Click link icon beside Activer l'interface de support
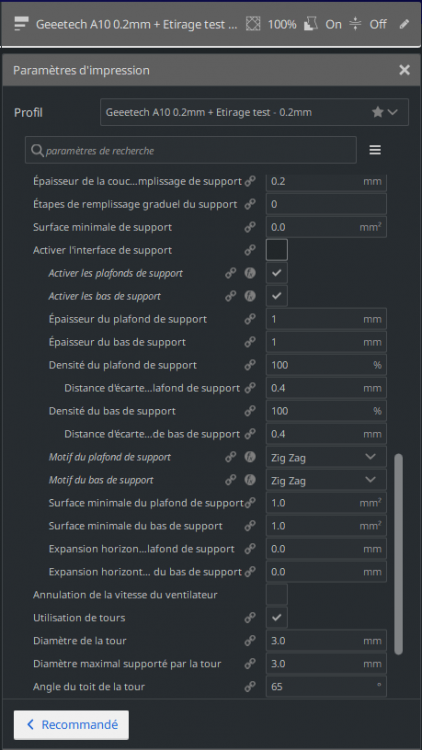Screen dimensions: 422x750 [250, 250]
